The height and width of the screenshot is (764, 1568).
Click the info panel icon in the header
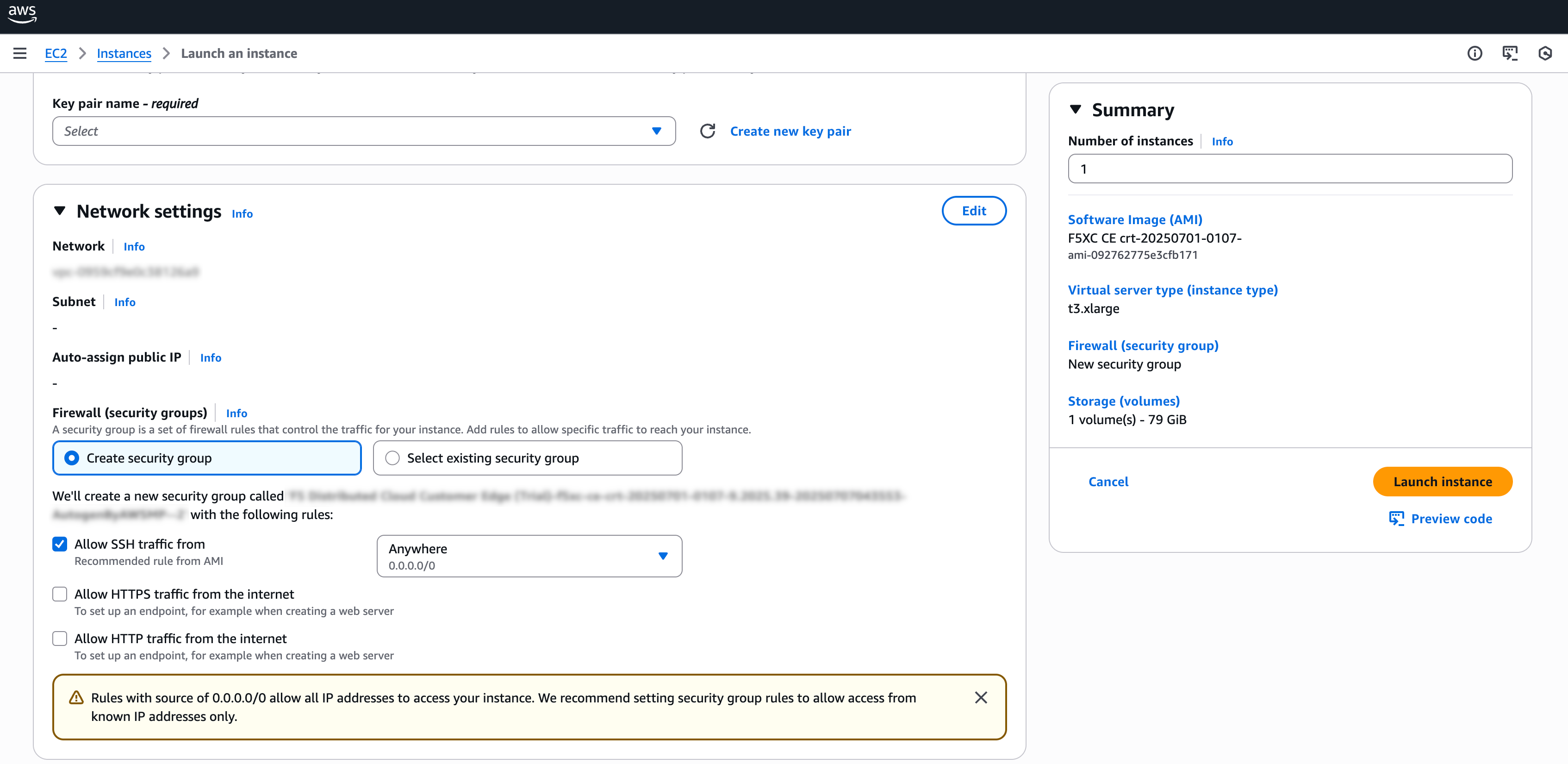click(x=1475, y=53)
